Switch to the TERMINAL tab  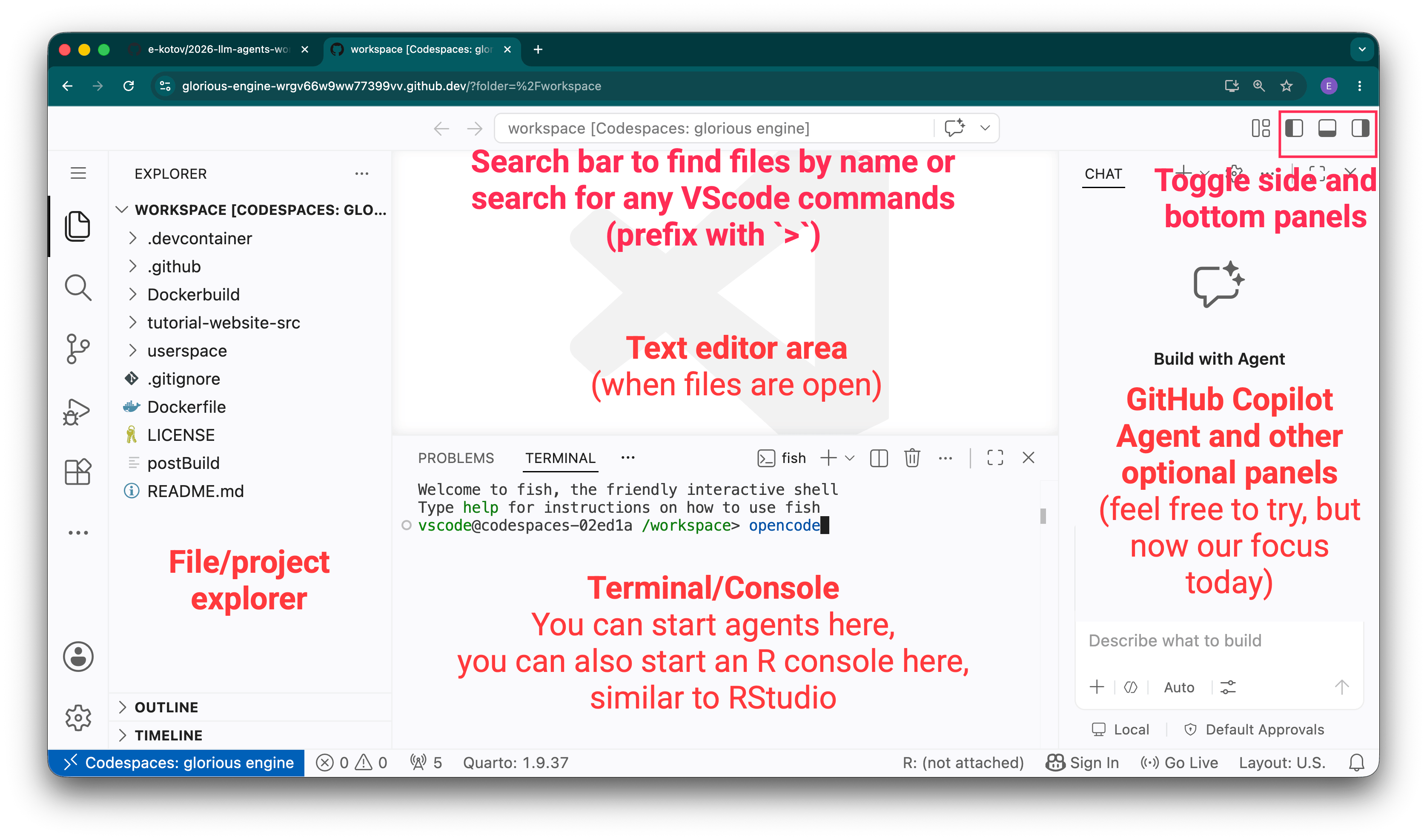coord(560,458)
